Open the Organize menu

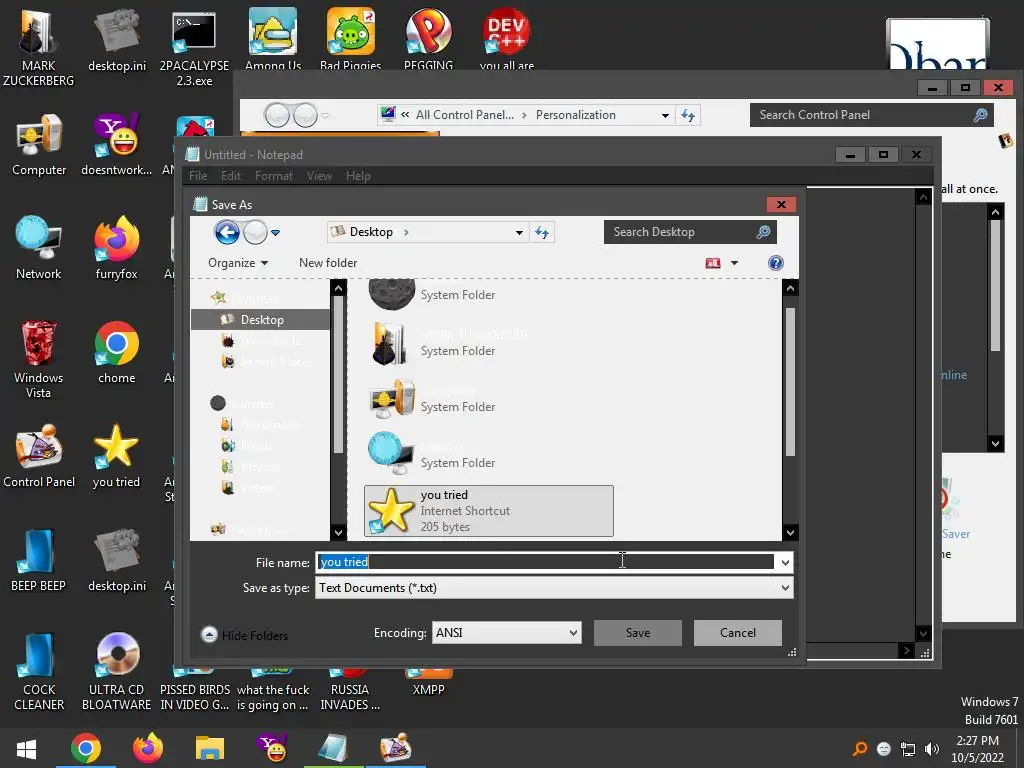pyautogui.click(x=238, y=263)
